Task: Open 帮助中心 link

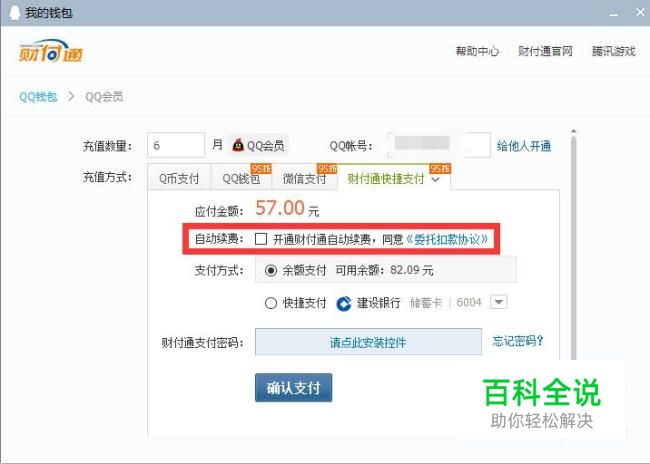Action: (x=477, y=51)
